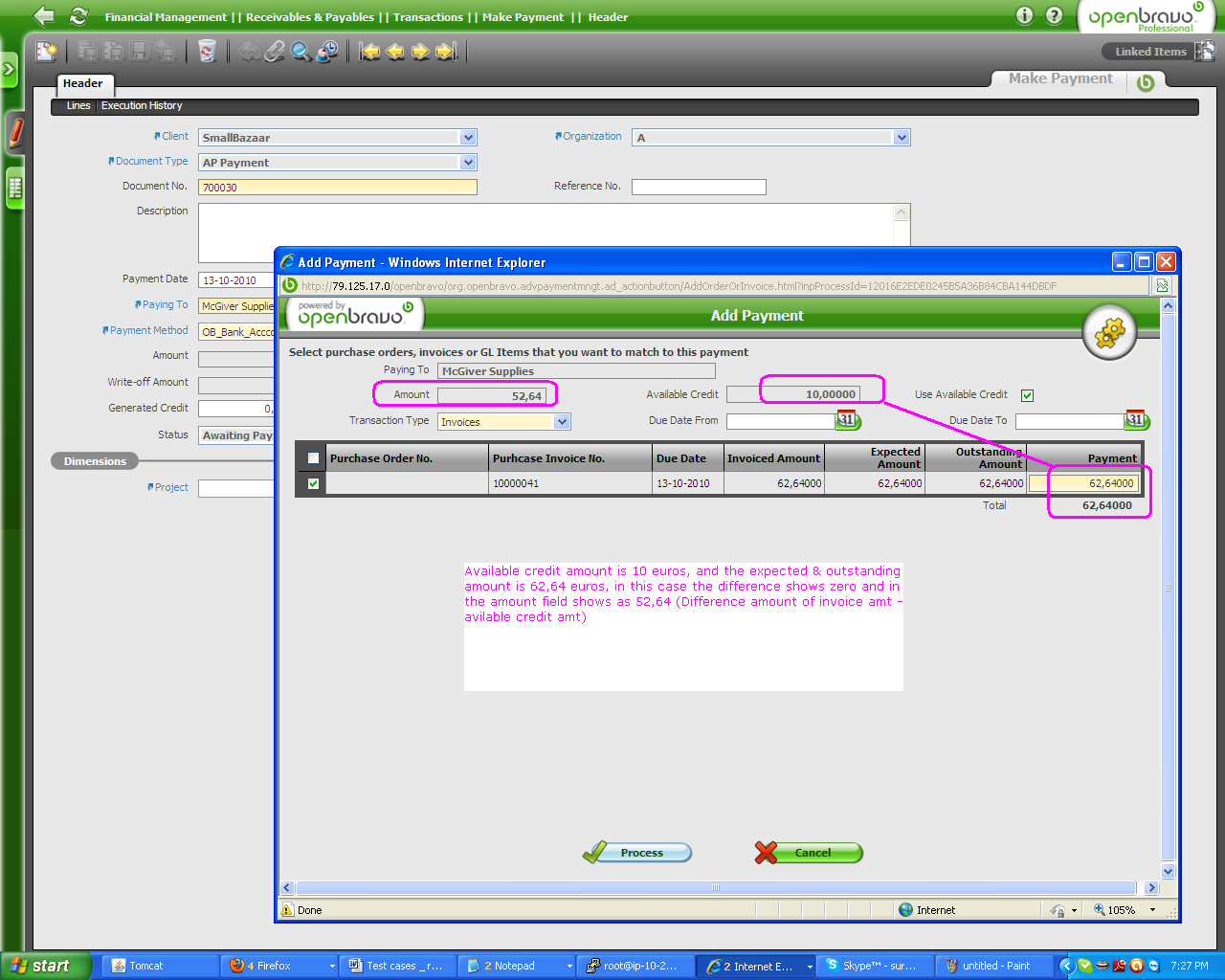Expand the left menu with green arrow
The width and height of the screenshot is (1225, 980).
pos(10,70)
